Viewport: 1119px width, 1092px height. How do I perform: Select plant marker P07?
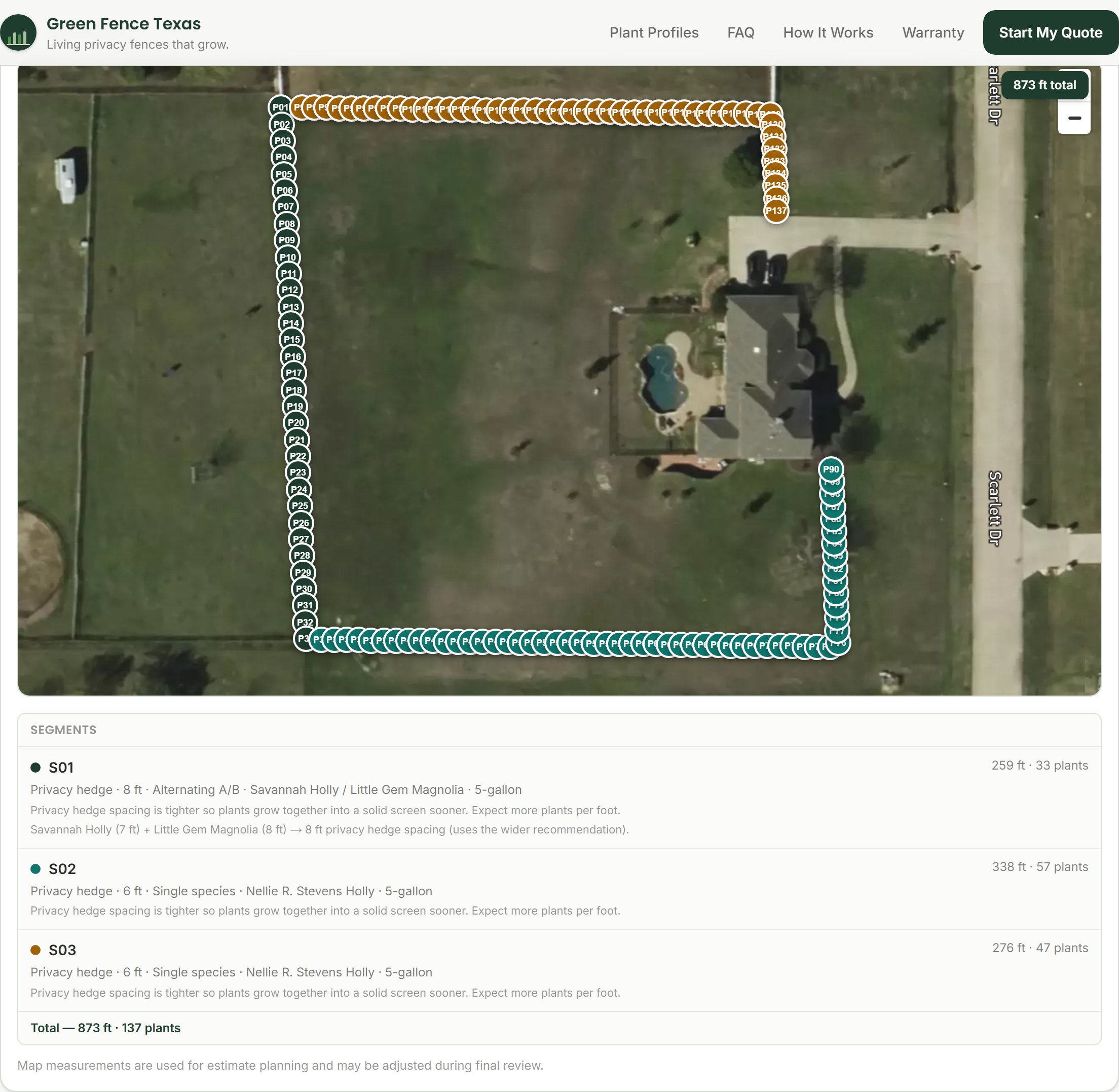point(285,206)
